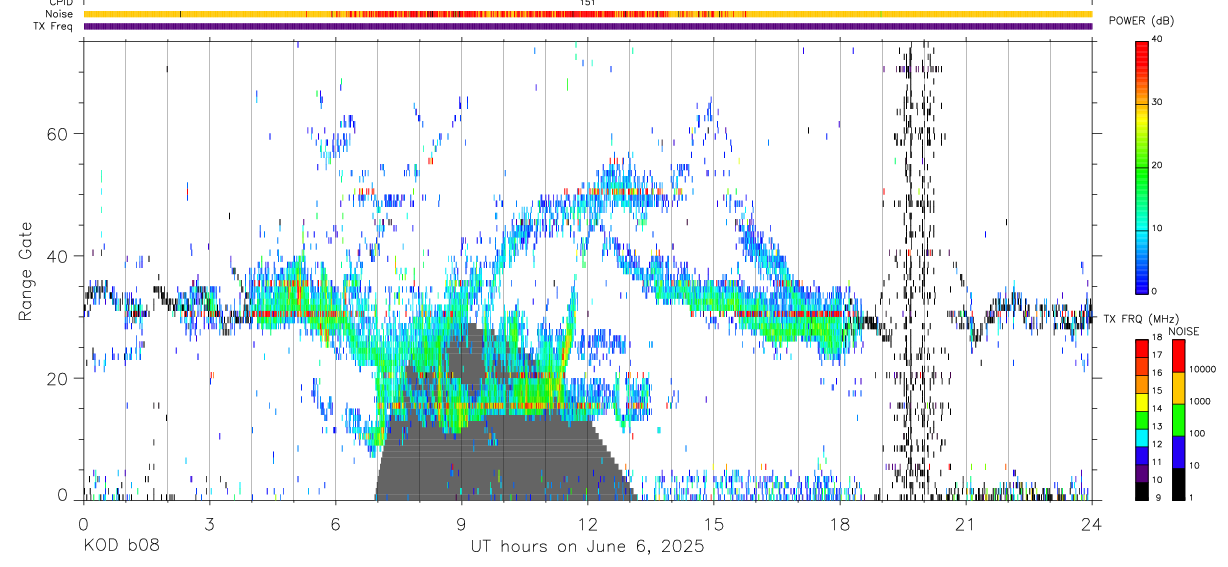The height and width of the screenshot is (567, 1228).
Task: Click the 40 label on POWER scale
Action: tap(1157, 39)
